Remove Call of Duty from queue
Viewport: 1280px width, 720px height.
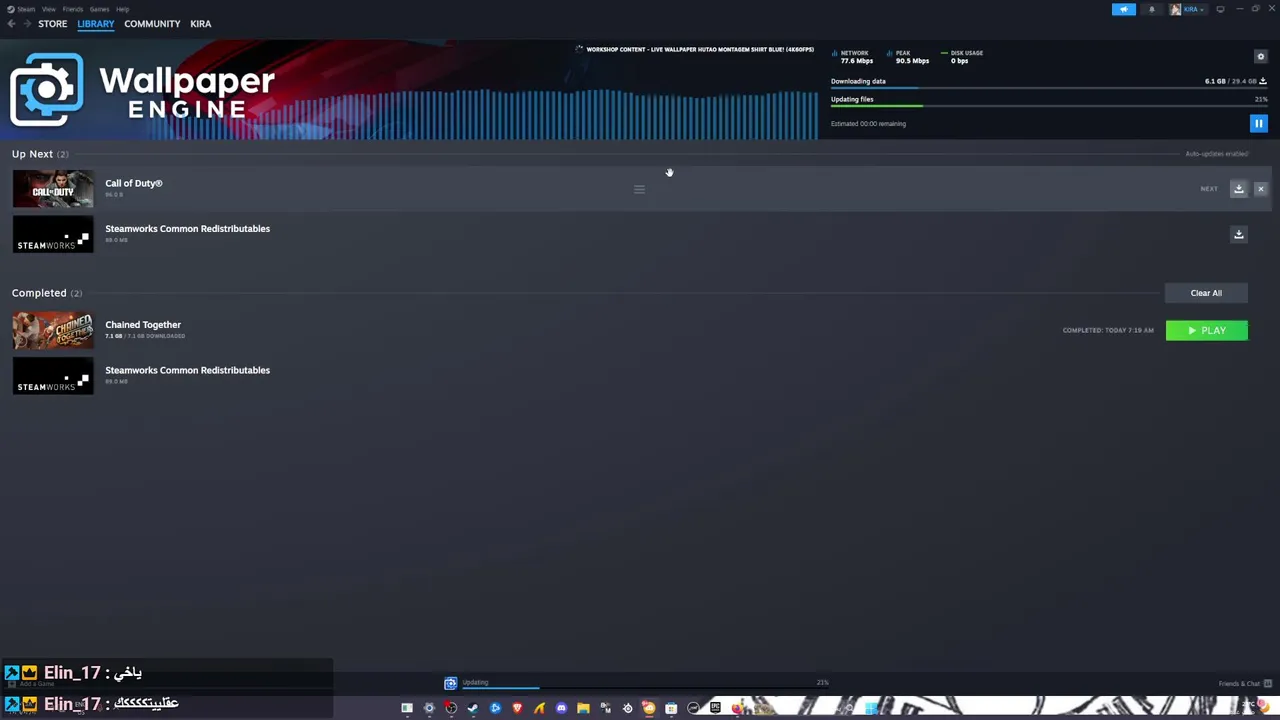(x=1260, y=189)
